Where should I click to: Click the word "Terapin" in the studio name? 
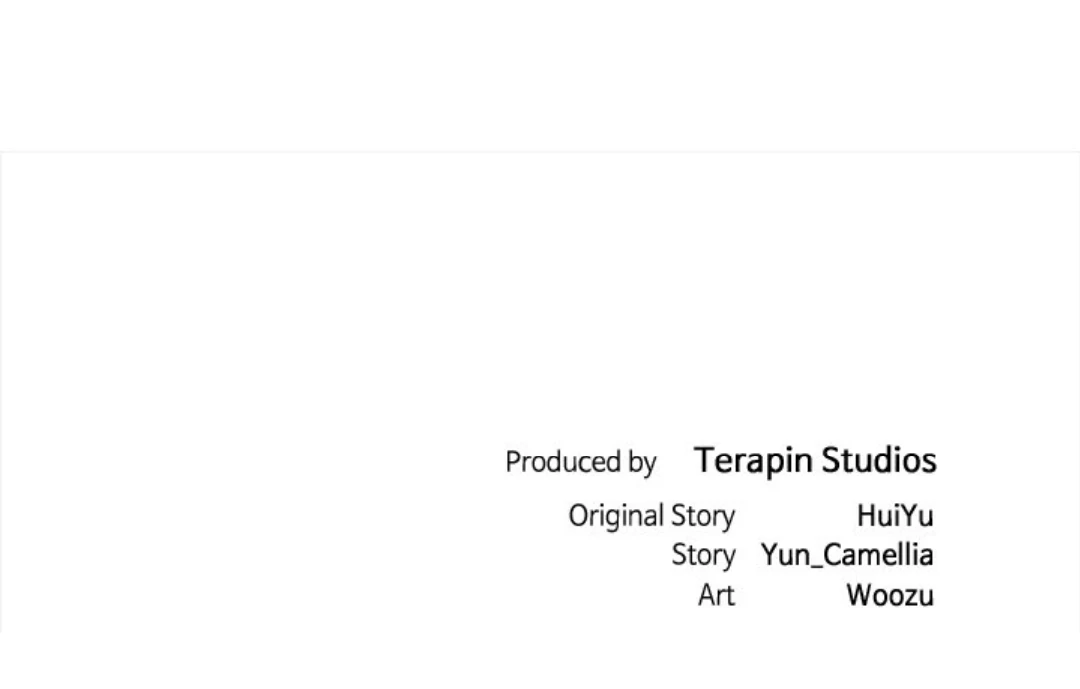click(754, 460)
